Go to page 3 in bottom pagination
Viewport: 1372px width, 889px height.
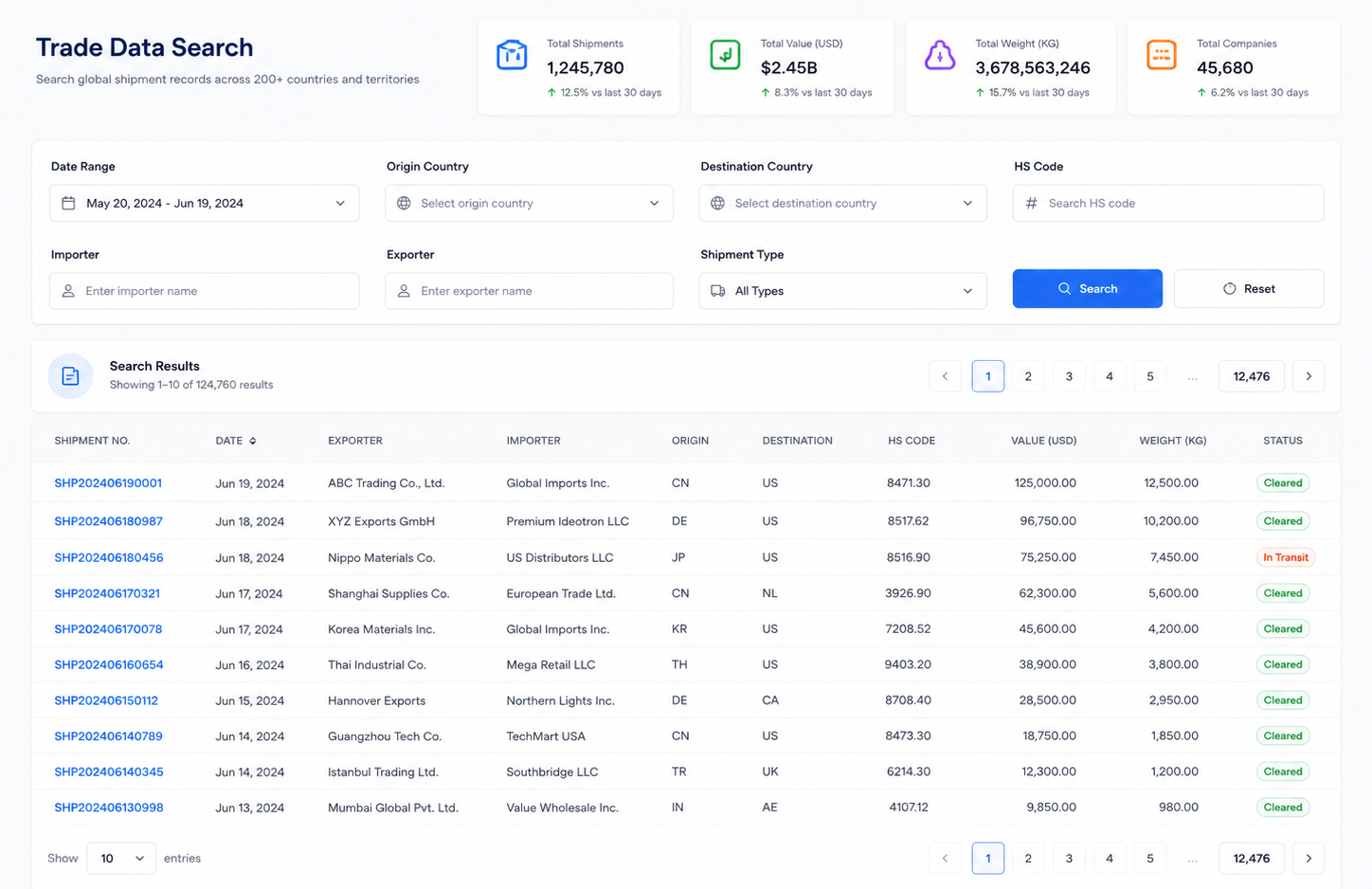click(x=1069, y=858)
